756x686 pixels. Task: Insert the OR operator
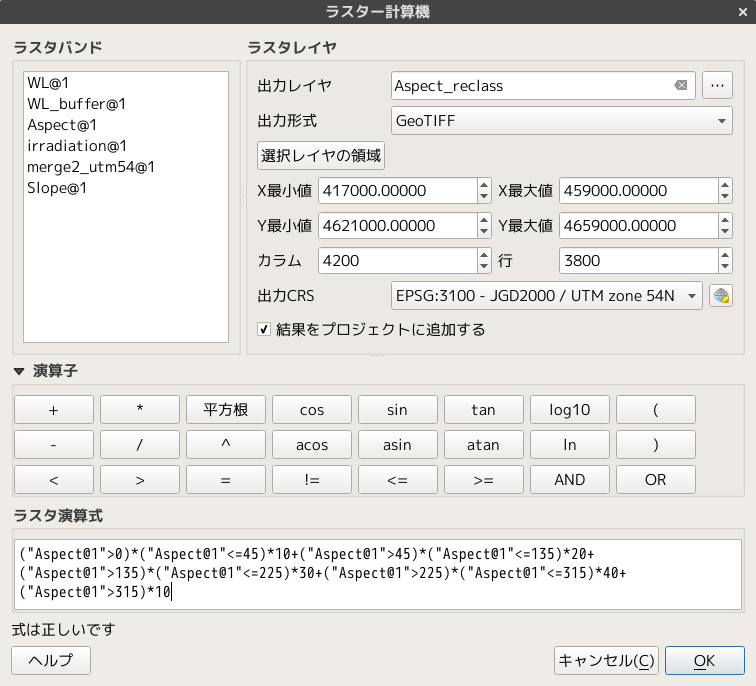pyautogui.click(x=656, y=480)
